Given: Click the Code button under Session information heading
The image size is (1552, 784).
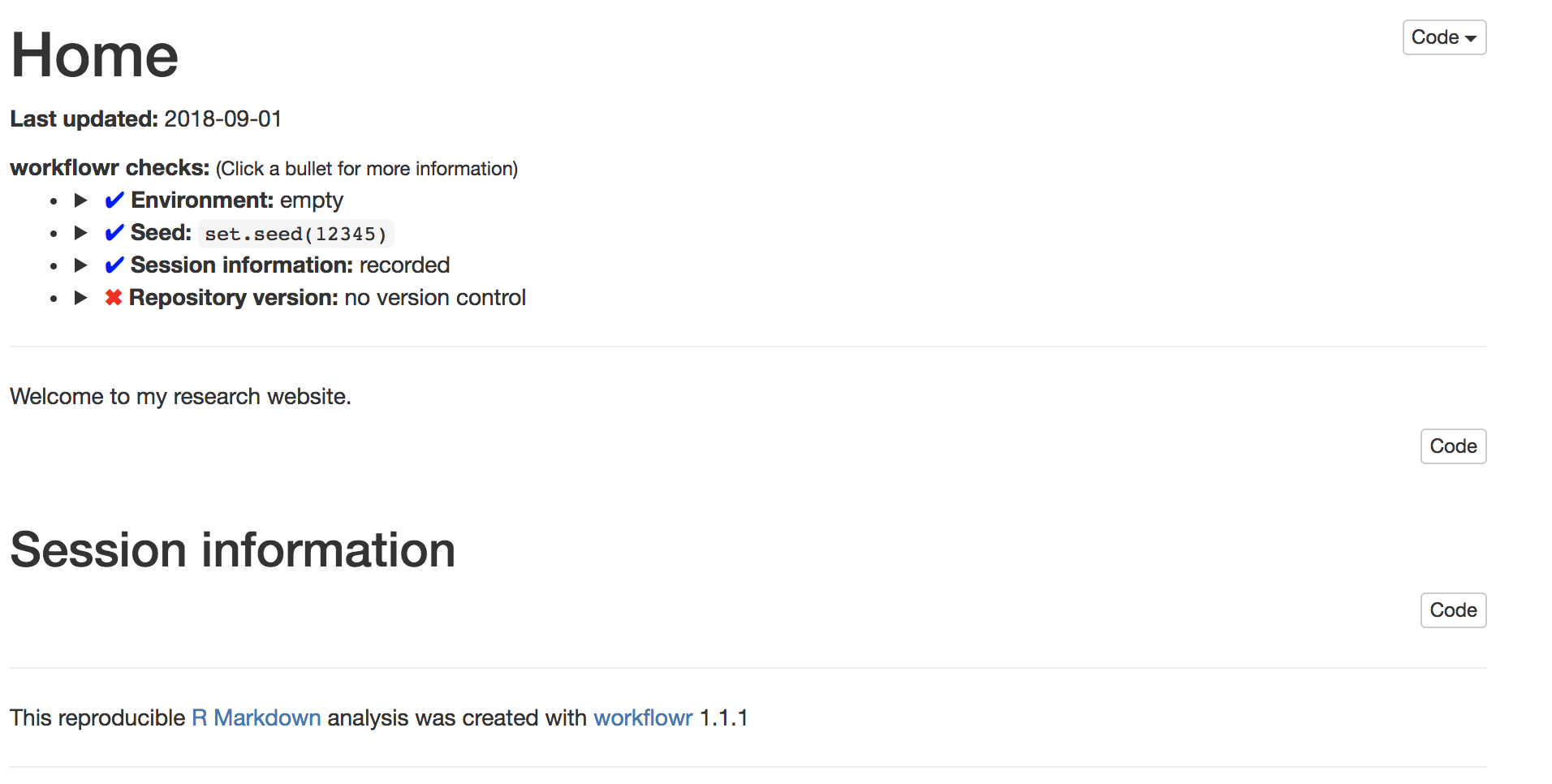Looking at the screenshot, I should 1453,610.
